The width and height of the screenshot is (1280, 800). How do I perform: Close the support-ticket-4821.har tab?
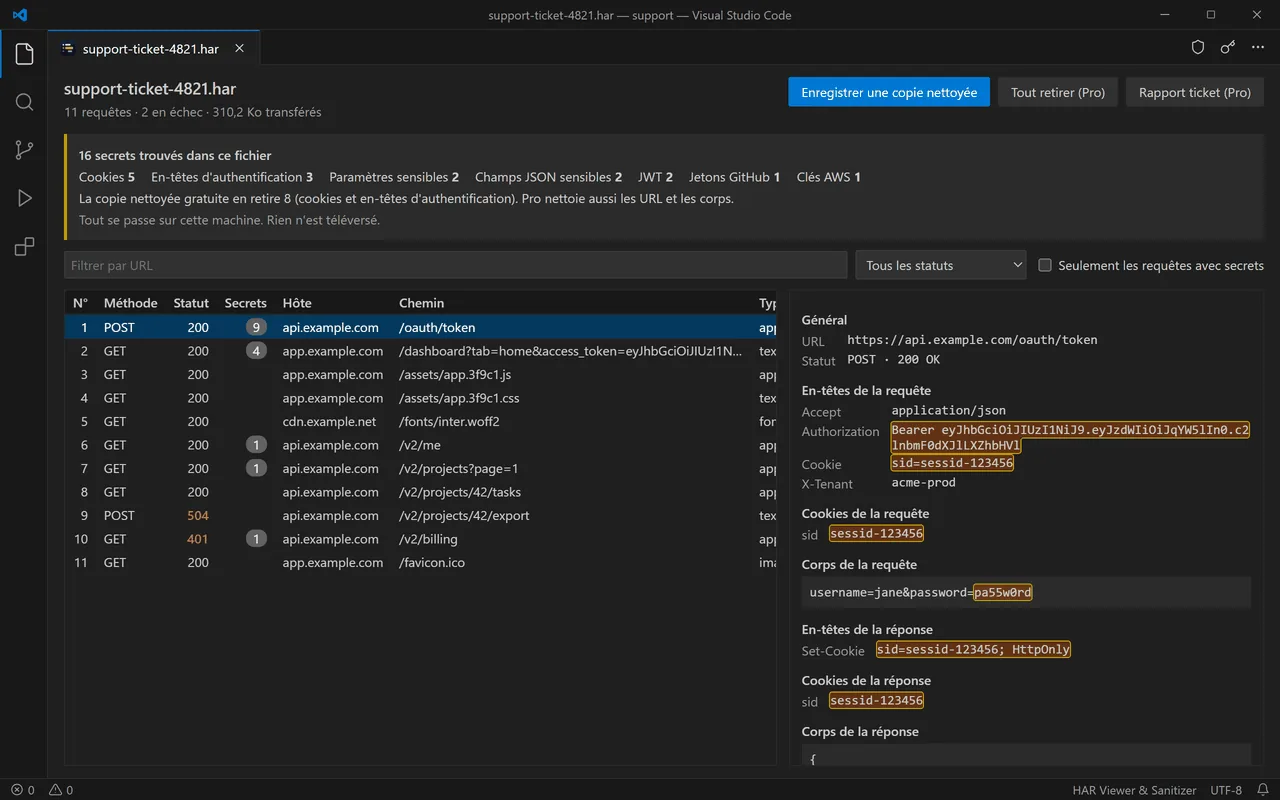(239, 48)
